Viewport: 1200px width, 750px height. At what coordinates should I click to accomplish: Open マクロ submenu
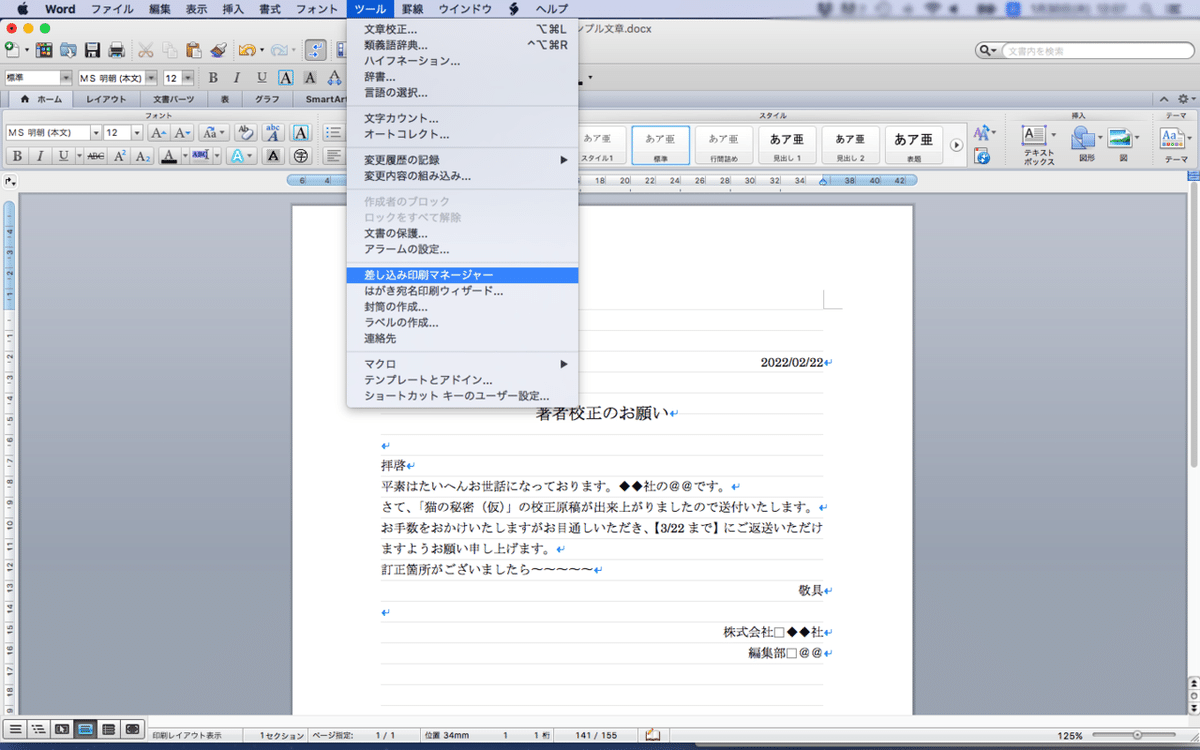(462, 364)
